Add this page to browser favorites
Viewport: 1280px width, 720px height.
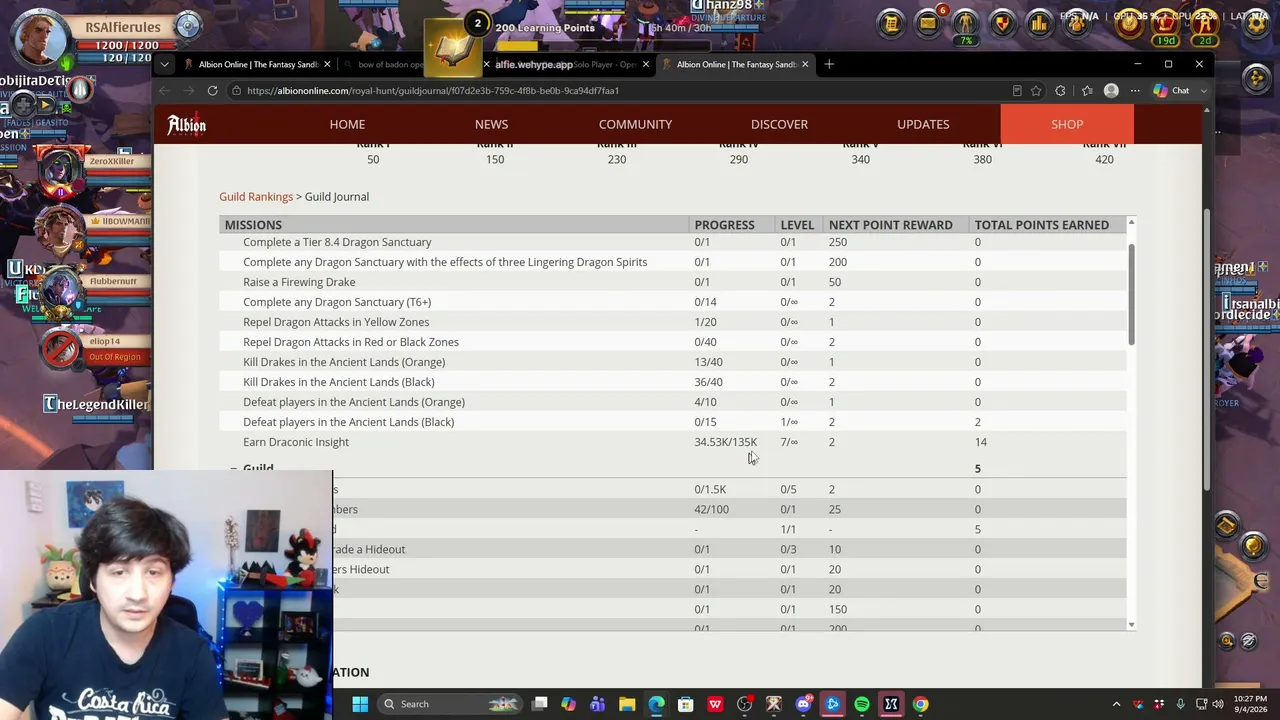point(1036,90)
